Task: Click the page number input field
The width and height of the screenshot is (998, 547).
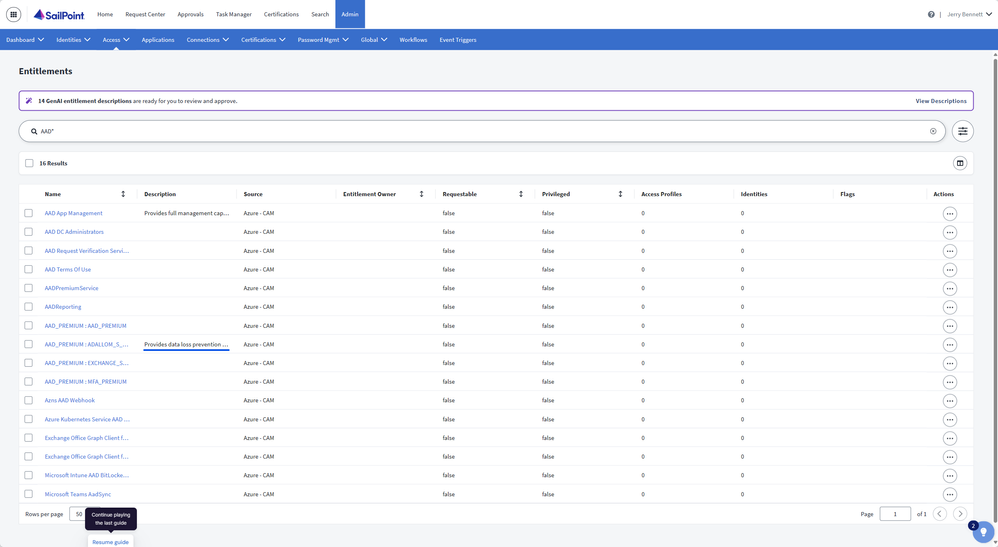Action: tap(895, 514)
